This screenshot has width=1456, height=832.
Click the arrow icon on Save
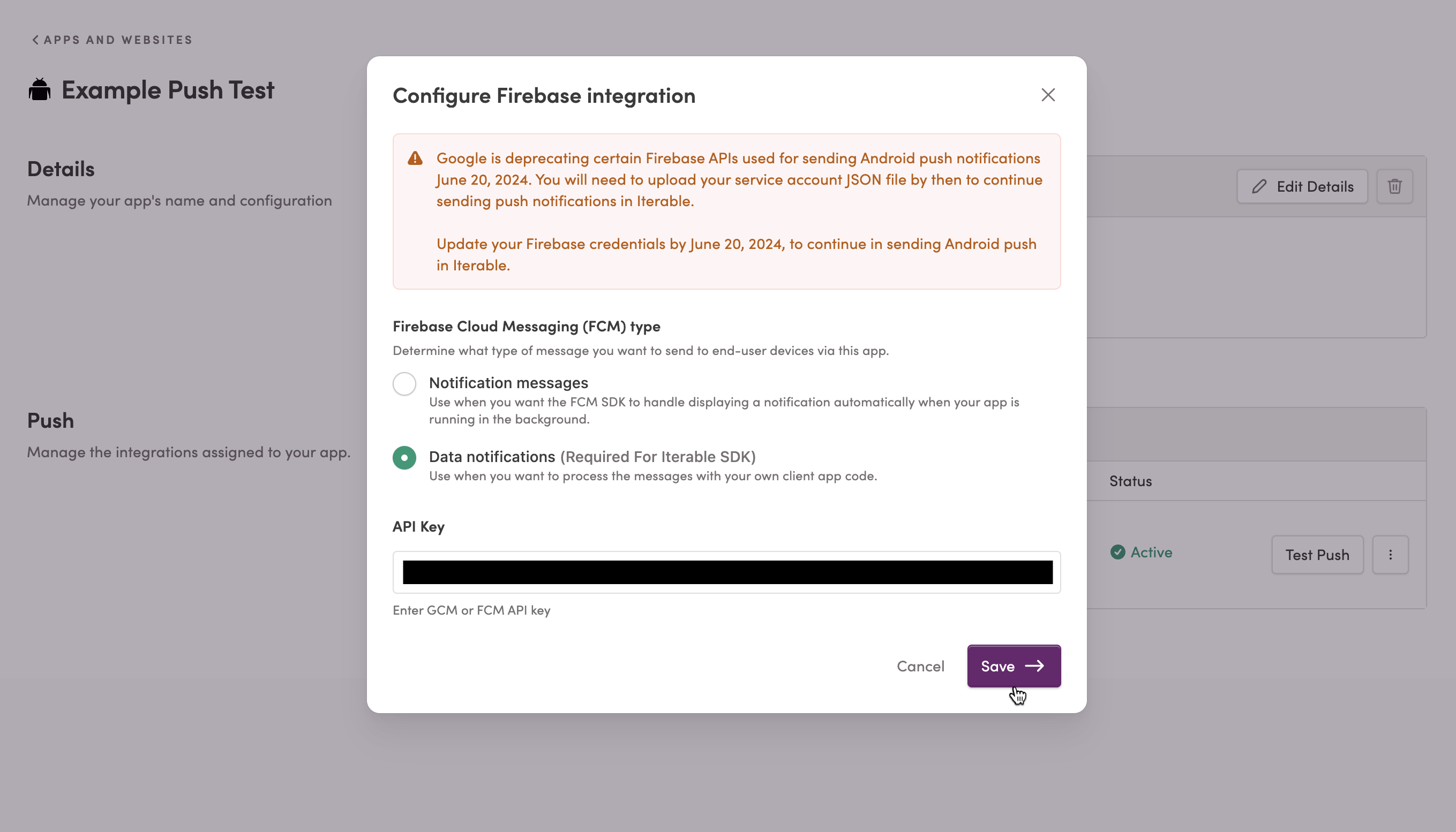[1034, 665]
